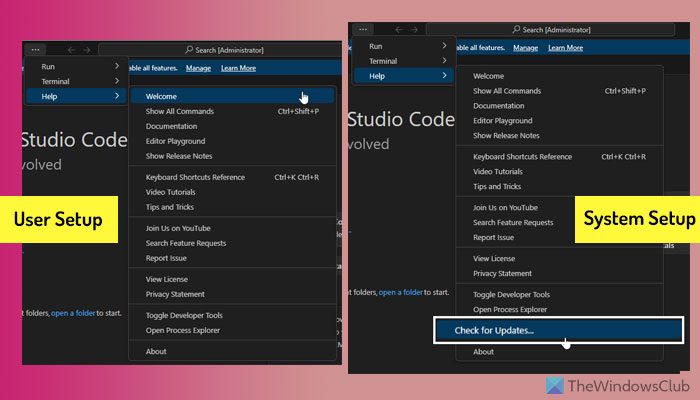700x400 pixels.
Task: Go forward arrow in System Setup window
Action: 414,29
